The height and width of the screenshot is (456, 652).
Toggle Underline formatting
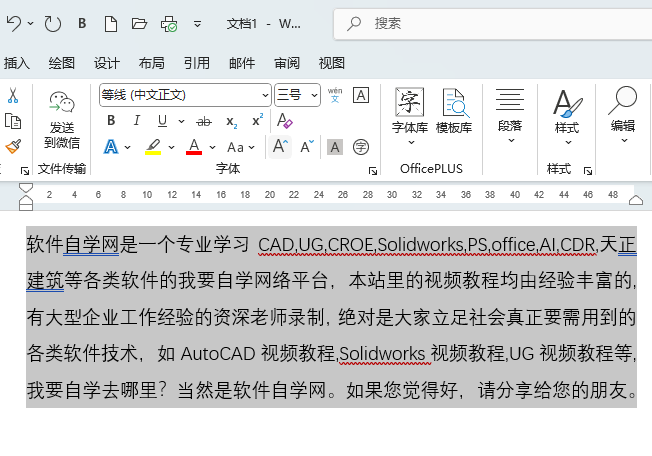point(162,121)
